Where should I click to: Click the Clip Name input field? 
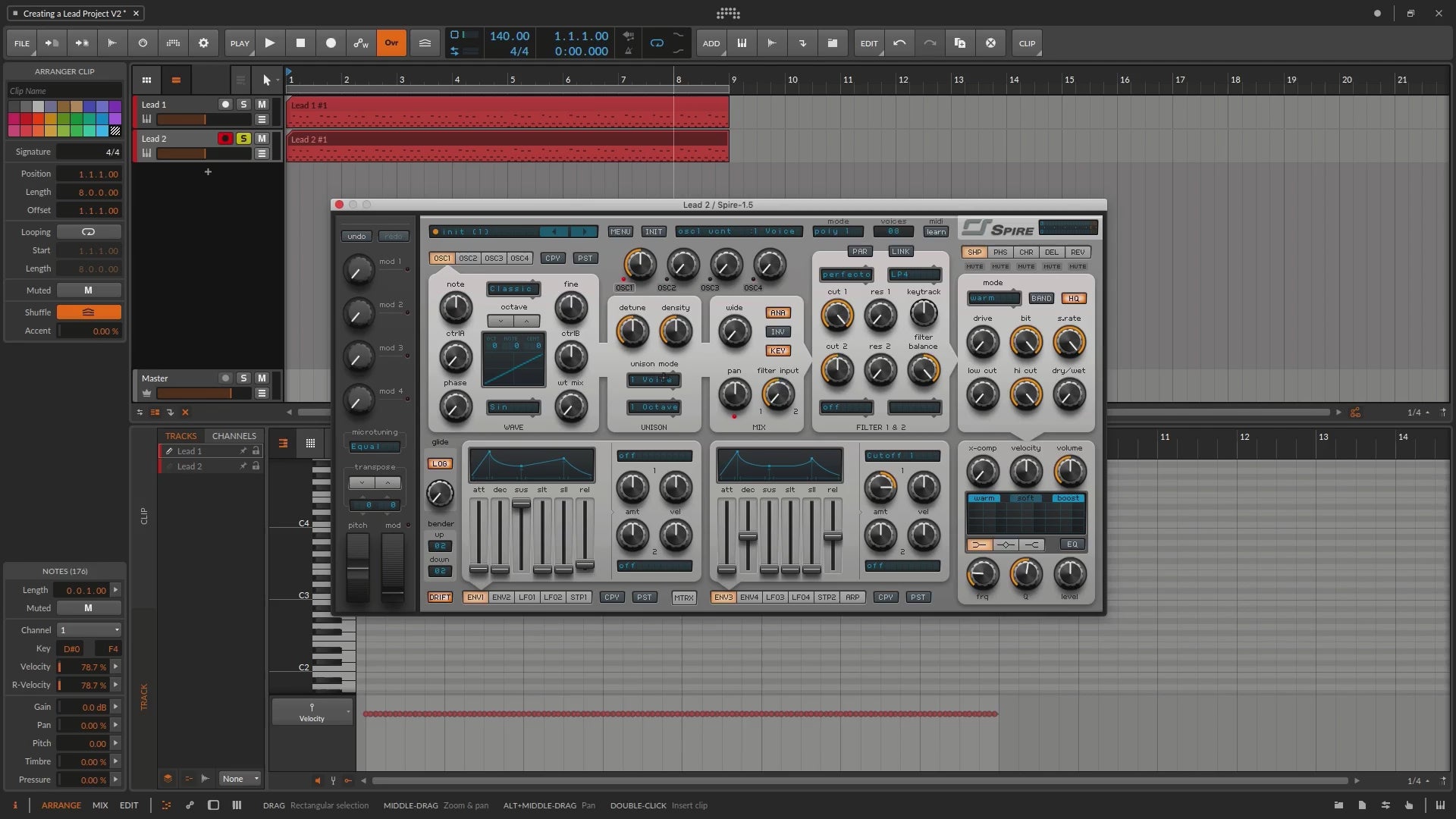tap(64, 91)
